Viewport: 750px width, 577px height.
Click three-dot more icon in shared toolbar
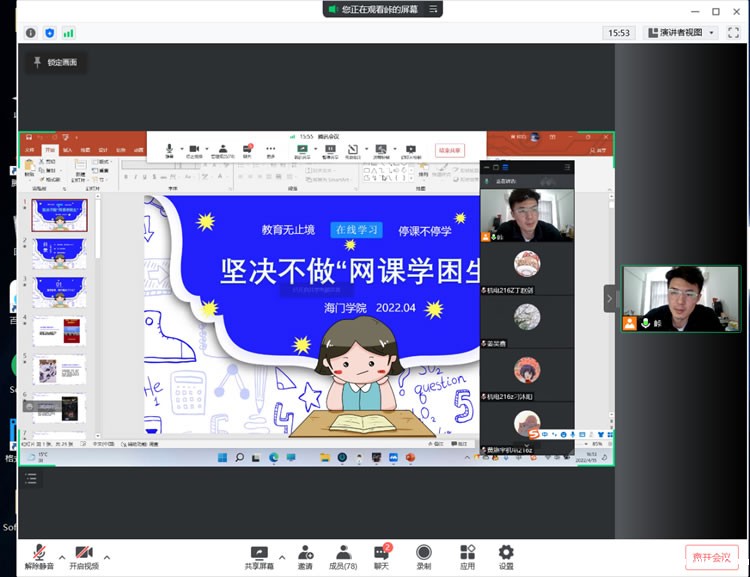pyautogui.click(x=271, y=151)
